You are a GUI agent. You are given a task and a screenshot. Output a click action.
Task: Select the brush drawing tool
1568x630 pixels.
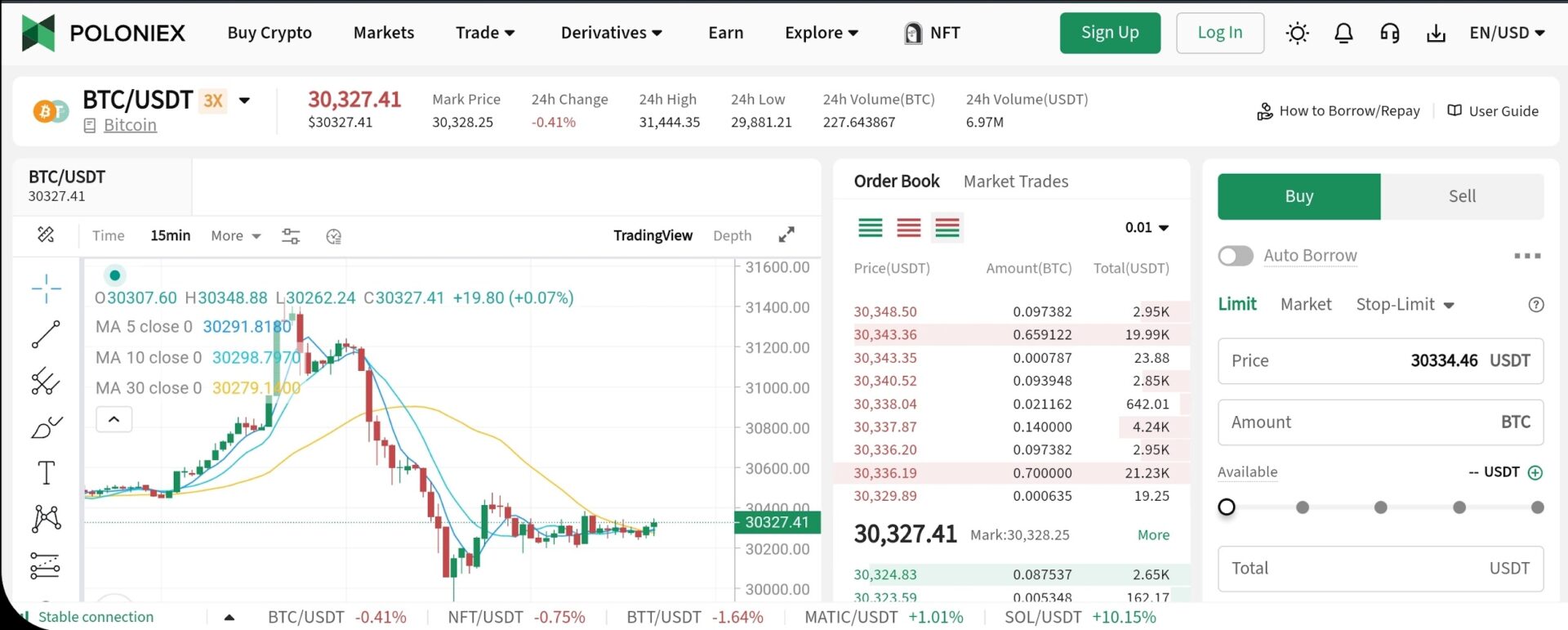(x=47, y=427)
